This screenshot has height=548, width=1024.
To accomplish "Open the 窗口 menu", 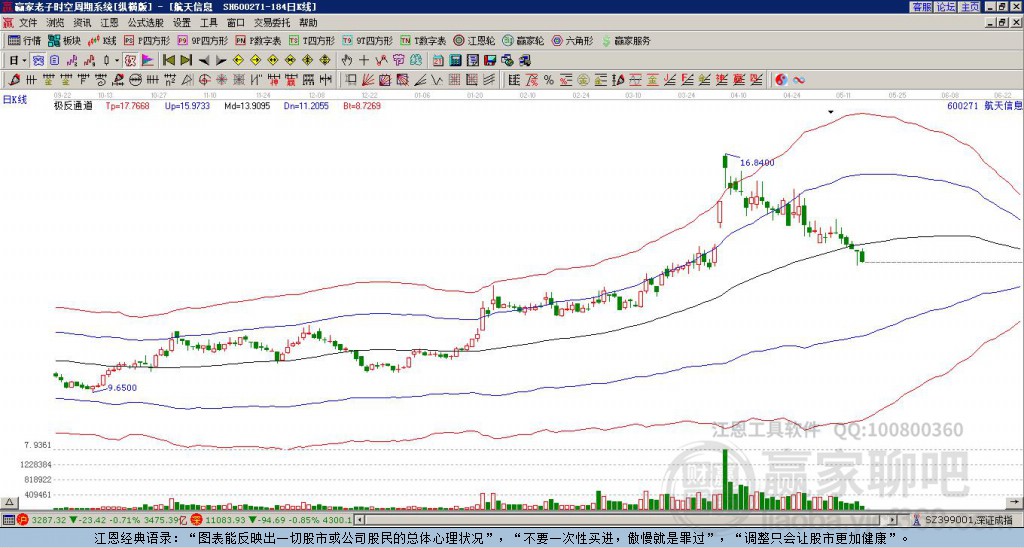I will point(236,23).
